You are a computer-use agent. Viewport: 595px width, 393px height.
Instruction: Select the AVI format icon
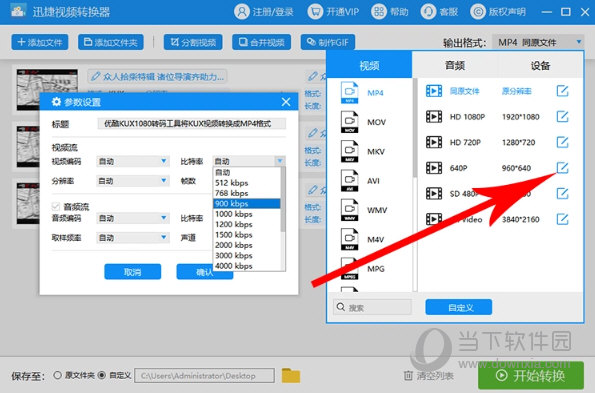(349, 181)
